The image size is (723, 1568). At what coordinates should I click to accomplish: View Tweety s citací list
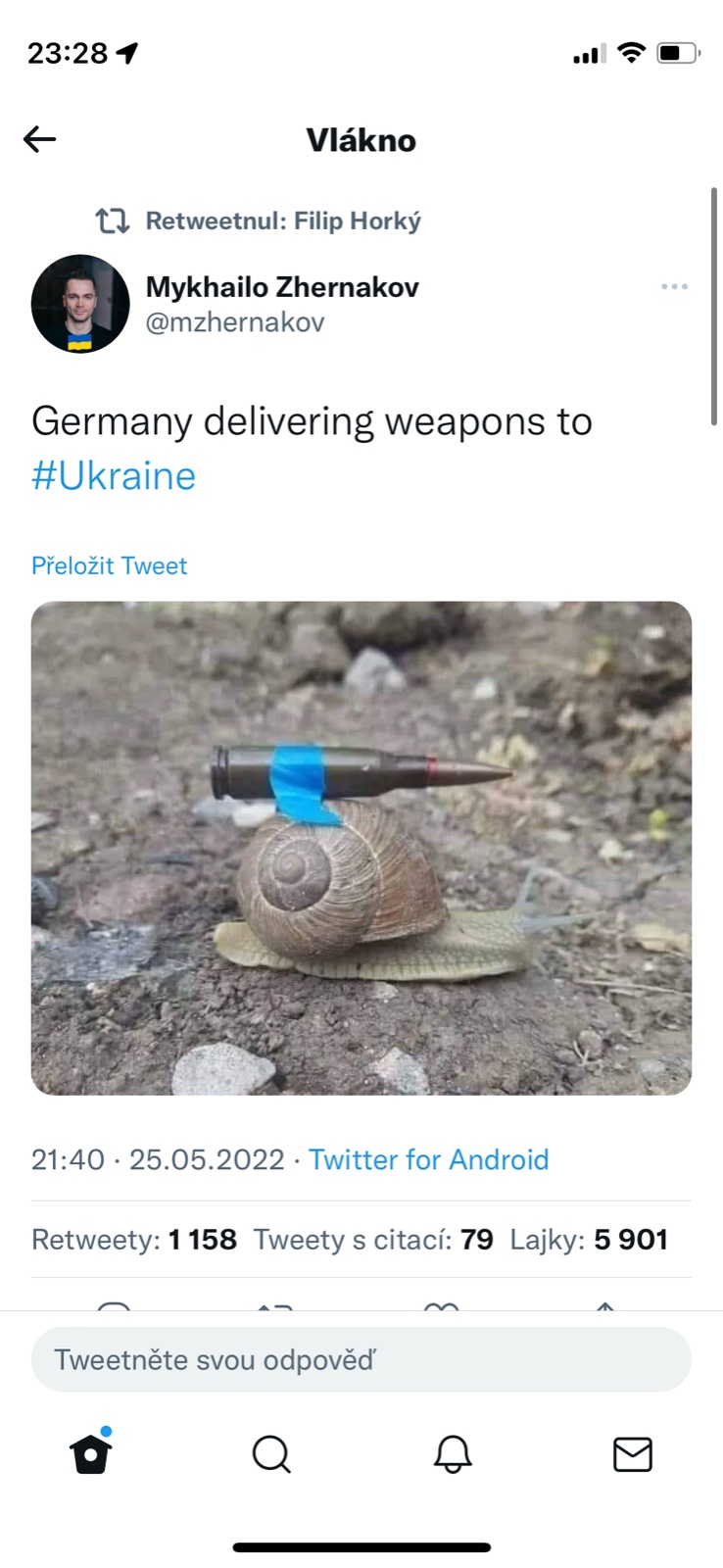click(373, 1240)
